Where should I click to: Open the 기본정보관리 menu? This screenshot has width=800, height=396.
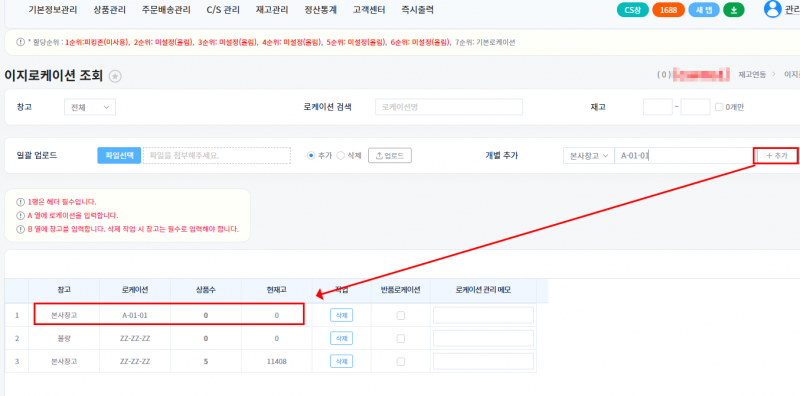(53, 9)
